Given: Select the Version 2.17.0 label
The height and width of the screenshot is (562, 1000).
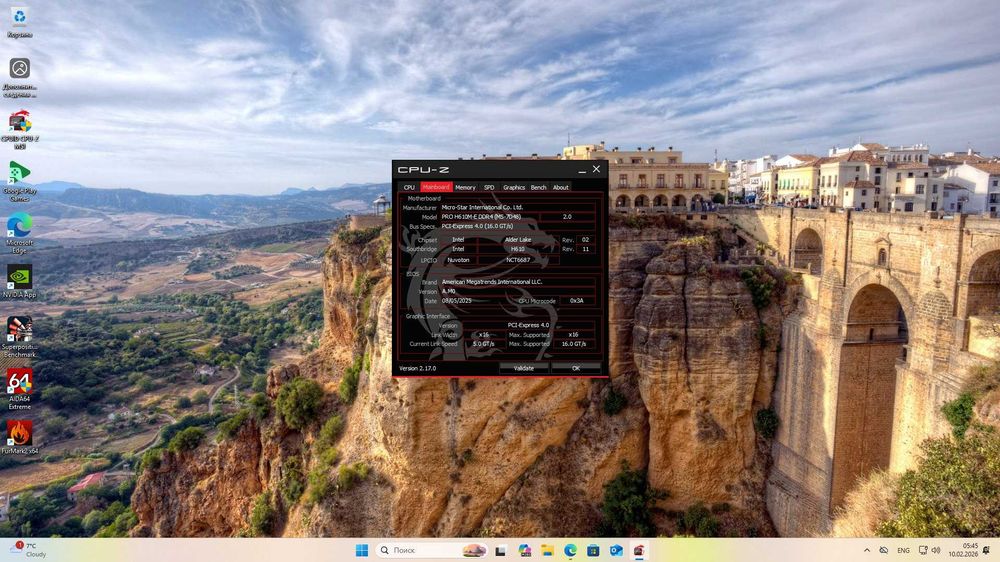Looking at the screenshot, I should click(418, 368).
